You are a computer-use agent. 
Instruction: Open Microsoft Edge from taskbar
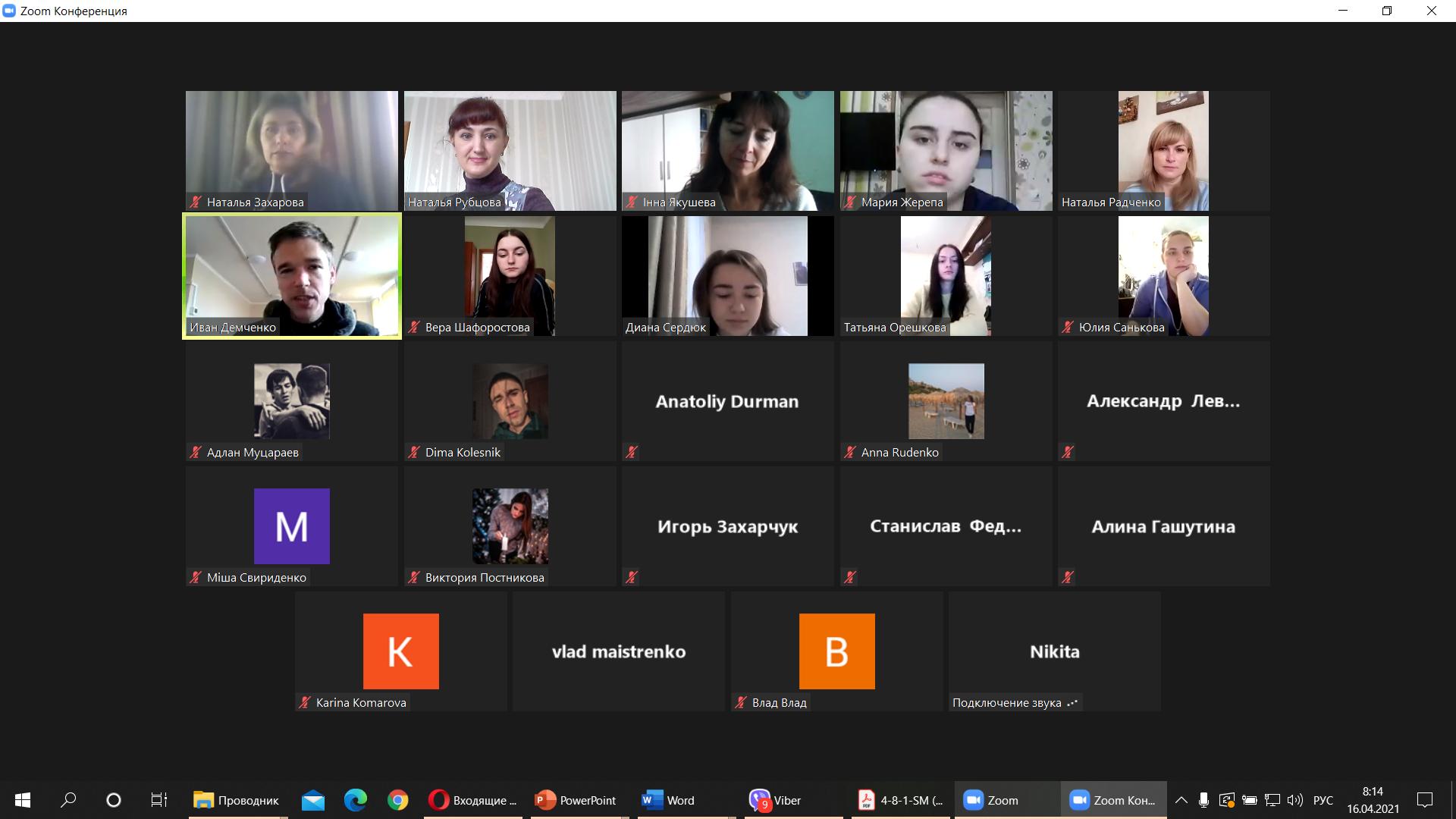pyautogui.click(x=355, y=800)
